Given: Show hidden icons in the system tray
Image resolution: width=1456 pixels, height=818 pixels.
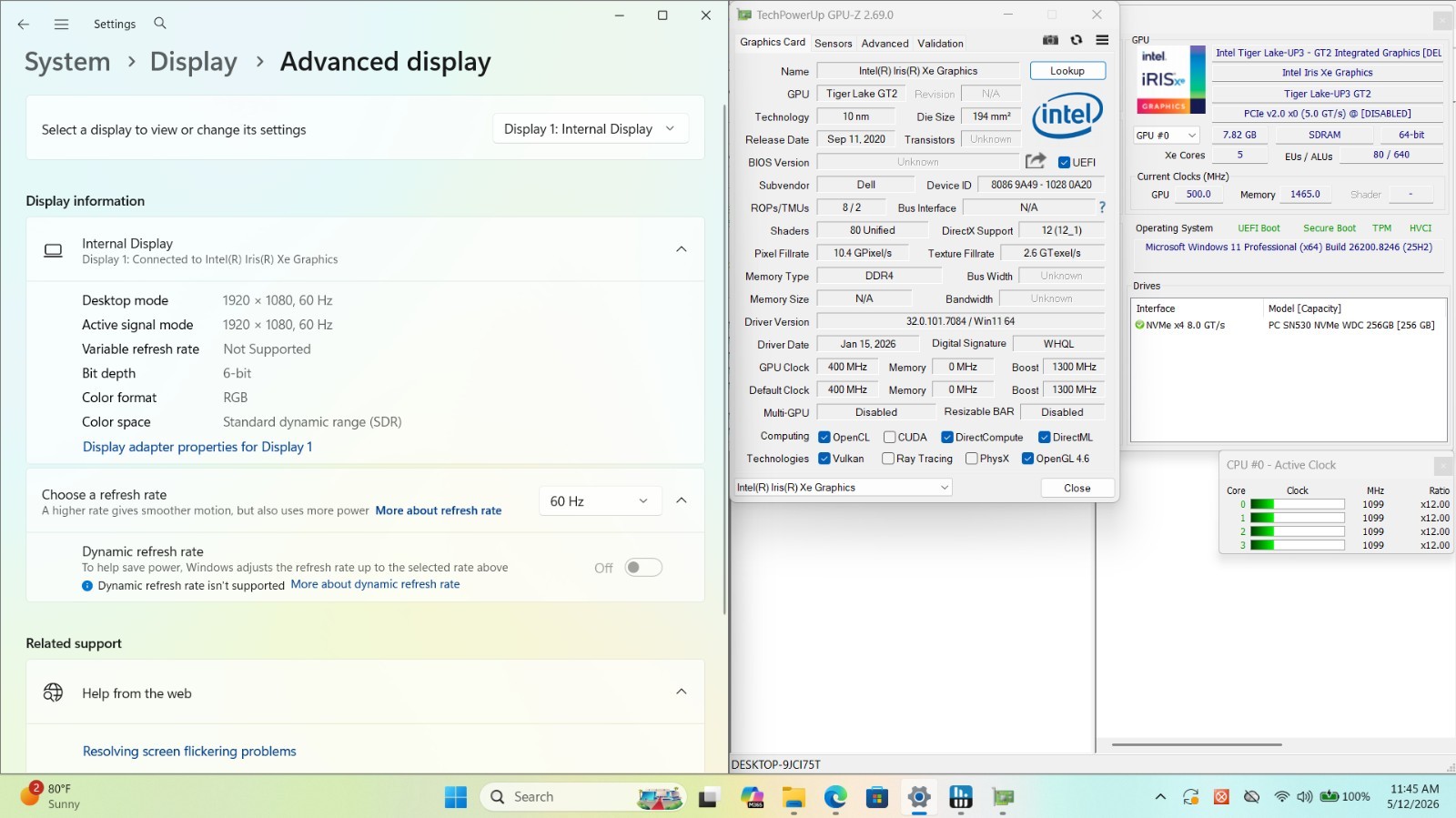Looking at the screenshot, I should pyautogui.click(x=1160, y=797).
